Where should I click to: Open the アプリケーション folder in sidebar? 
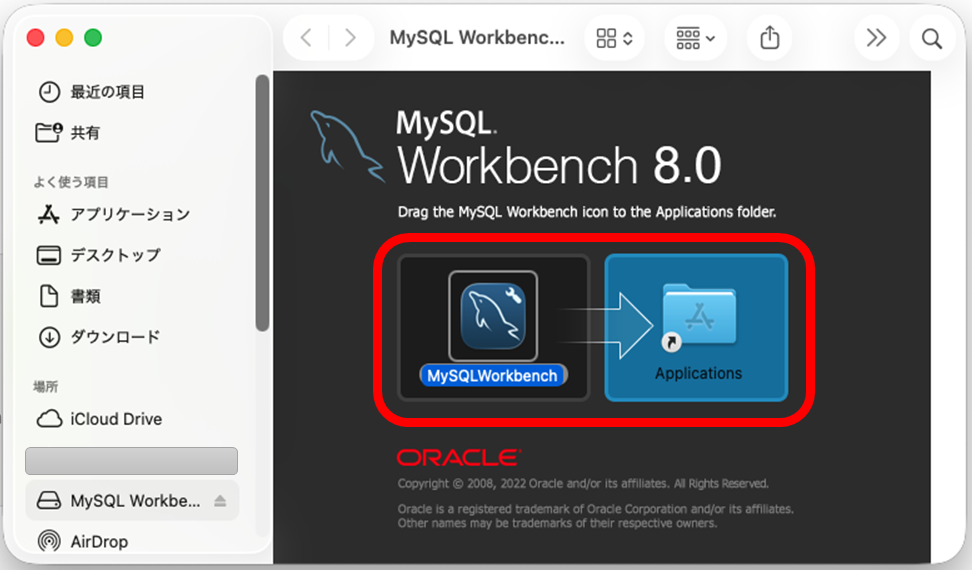pos(129,215)
